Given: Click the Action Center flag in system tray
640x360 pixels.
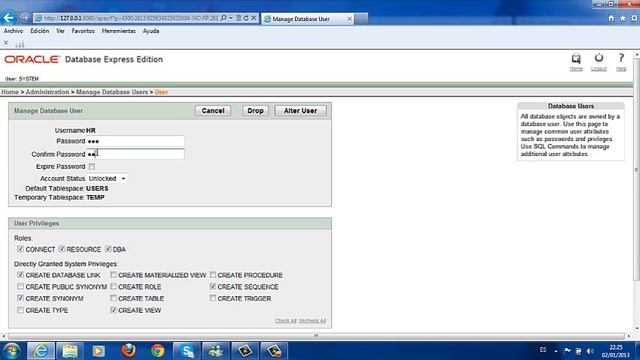Looking at the screenshot, I should tap(567, 351).
